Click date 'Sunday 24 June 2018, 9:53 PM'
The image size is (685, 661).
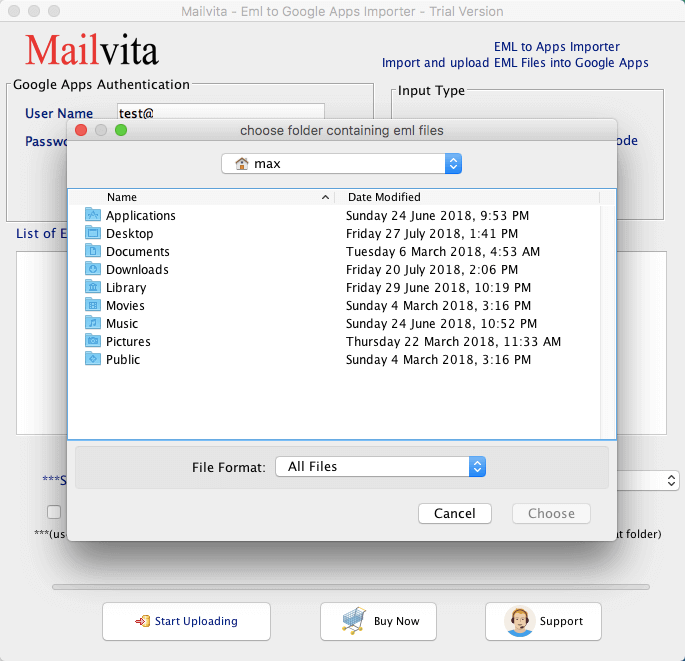click(437, 215)
